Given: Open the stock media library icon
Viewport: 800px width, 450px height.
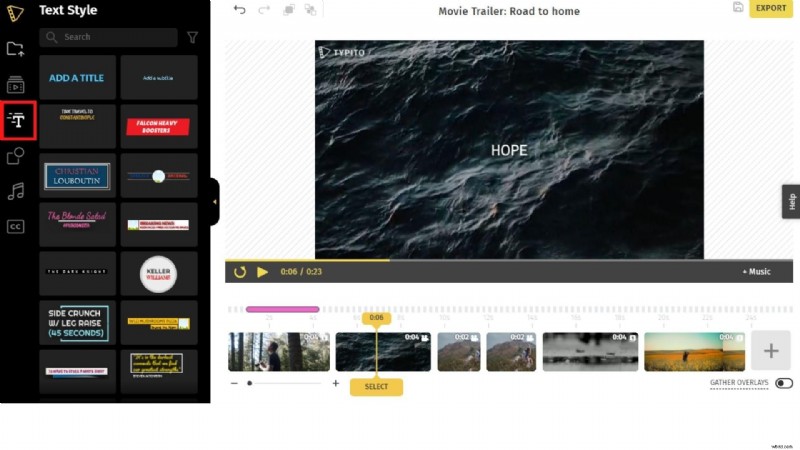Looking at the screenshot, I should tap(15, 85).
